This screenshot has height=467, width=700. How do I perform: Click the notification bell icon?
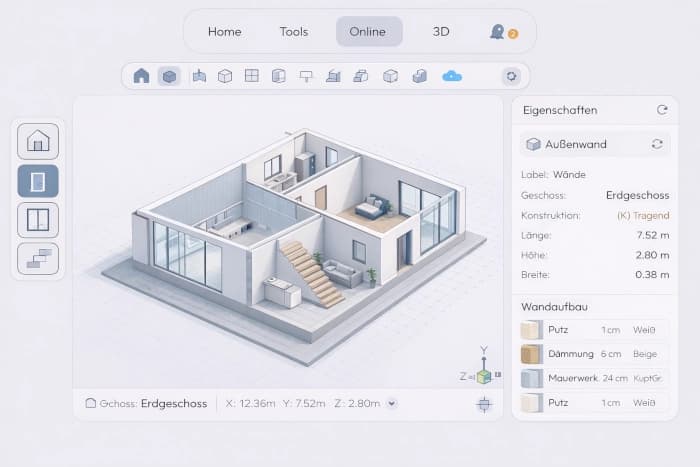point(498,31)
